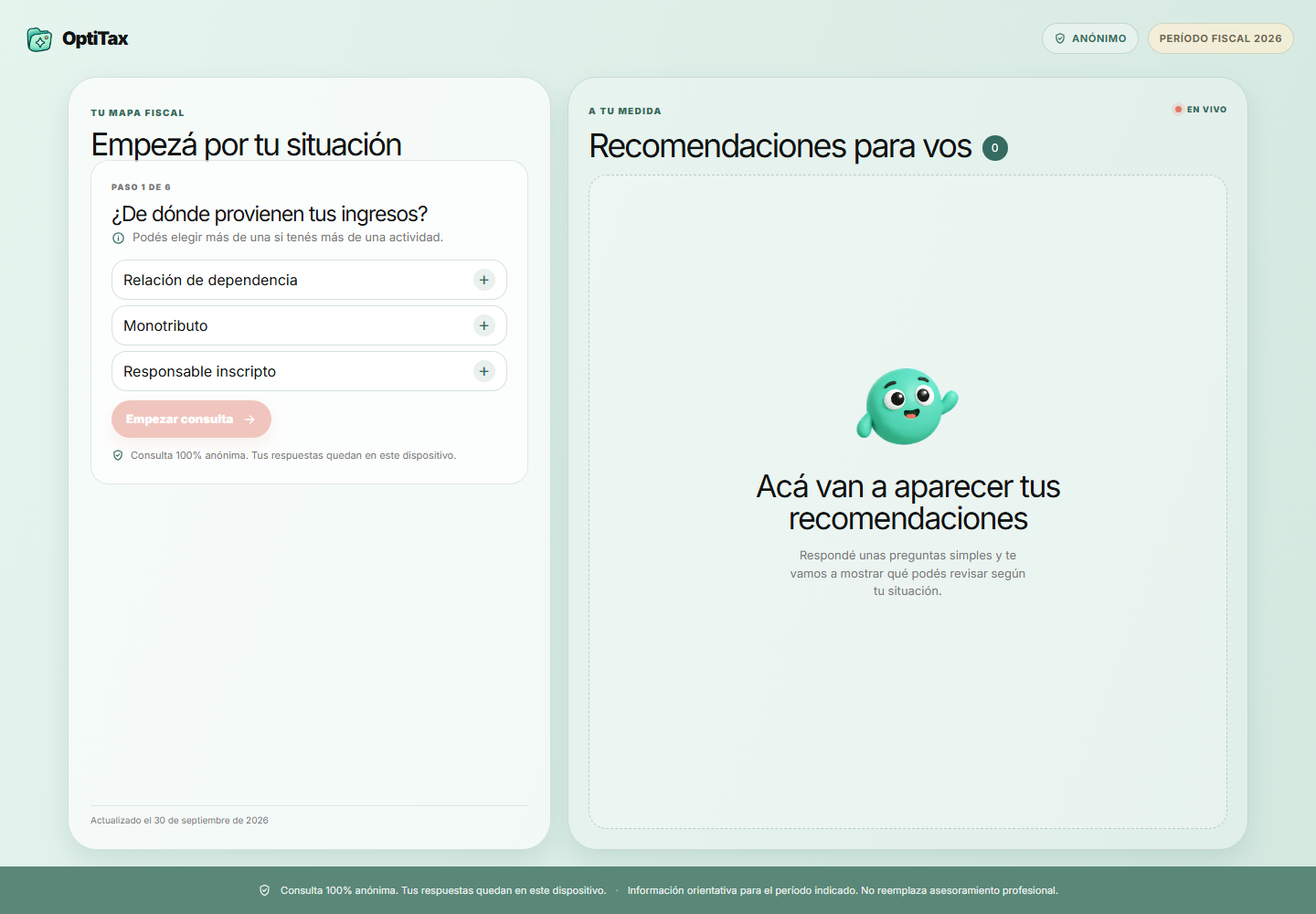Click the OptiTax brand name
Screen dimensions: 1316x914
(x=95, y=38)
